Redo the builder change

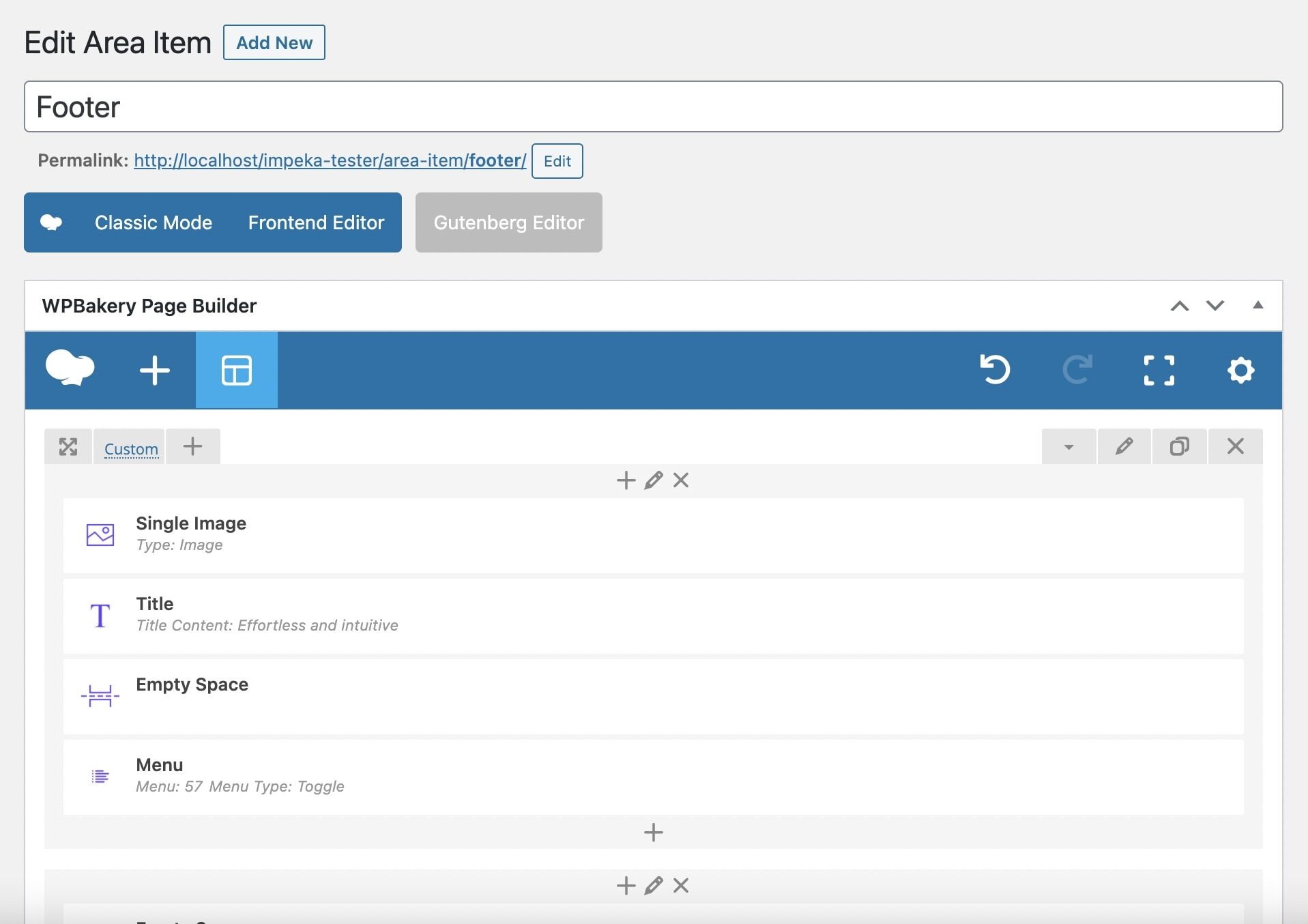(1077, 370)
